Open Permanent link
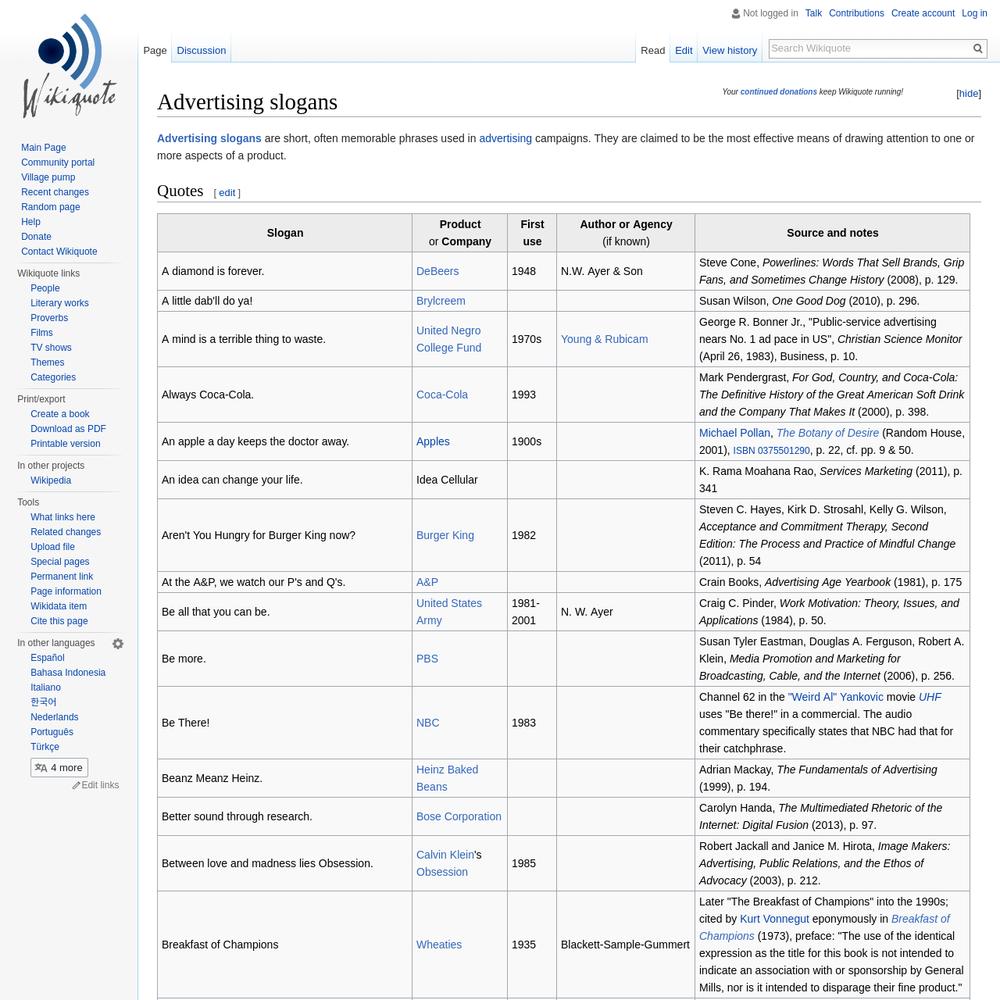 62,577
